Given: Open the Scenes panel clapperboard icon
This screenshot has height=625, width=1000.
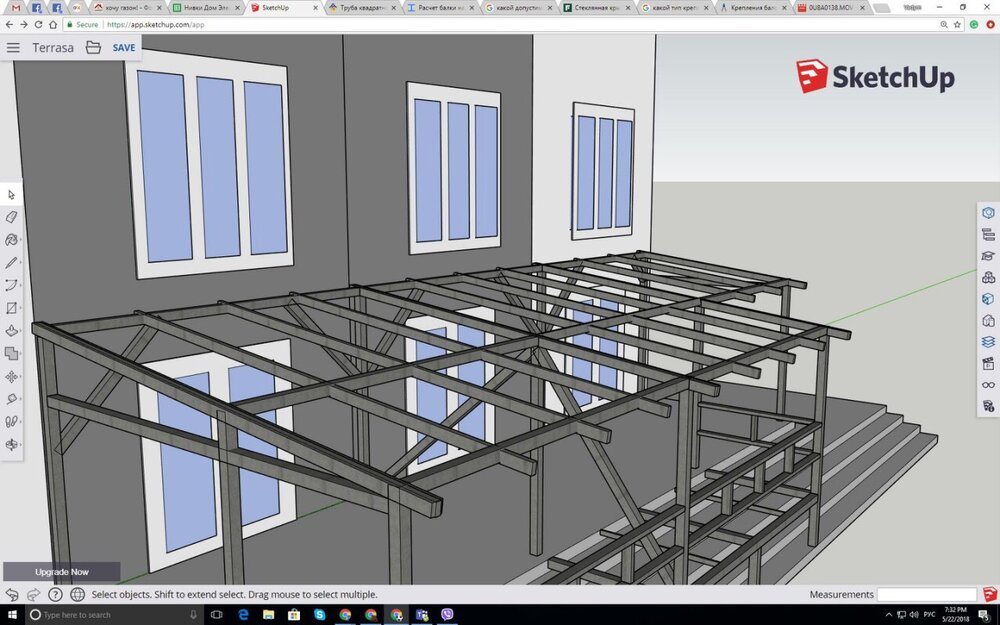Looking at the screenshot, I should 988,363.
